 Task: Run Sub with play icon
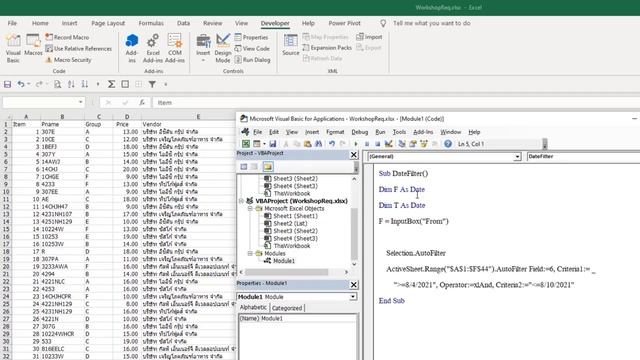[356, 144]
